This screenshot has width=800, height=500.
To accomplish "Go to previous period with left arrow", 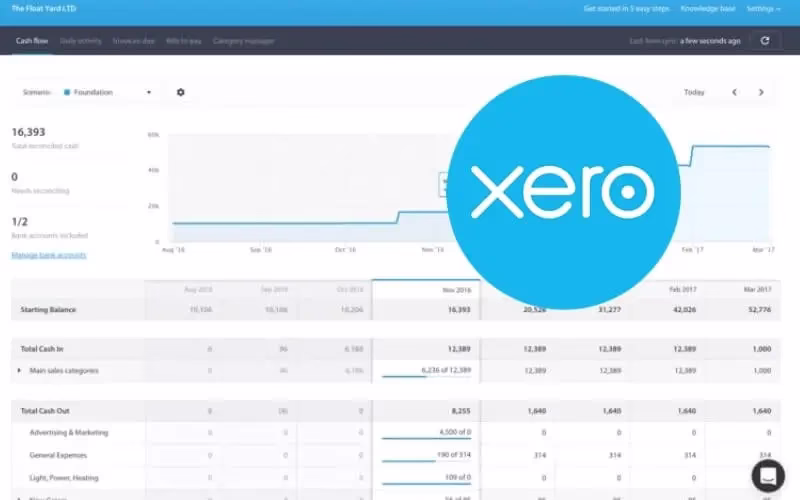I will [735, 92].
